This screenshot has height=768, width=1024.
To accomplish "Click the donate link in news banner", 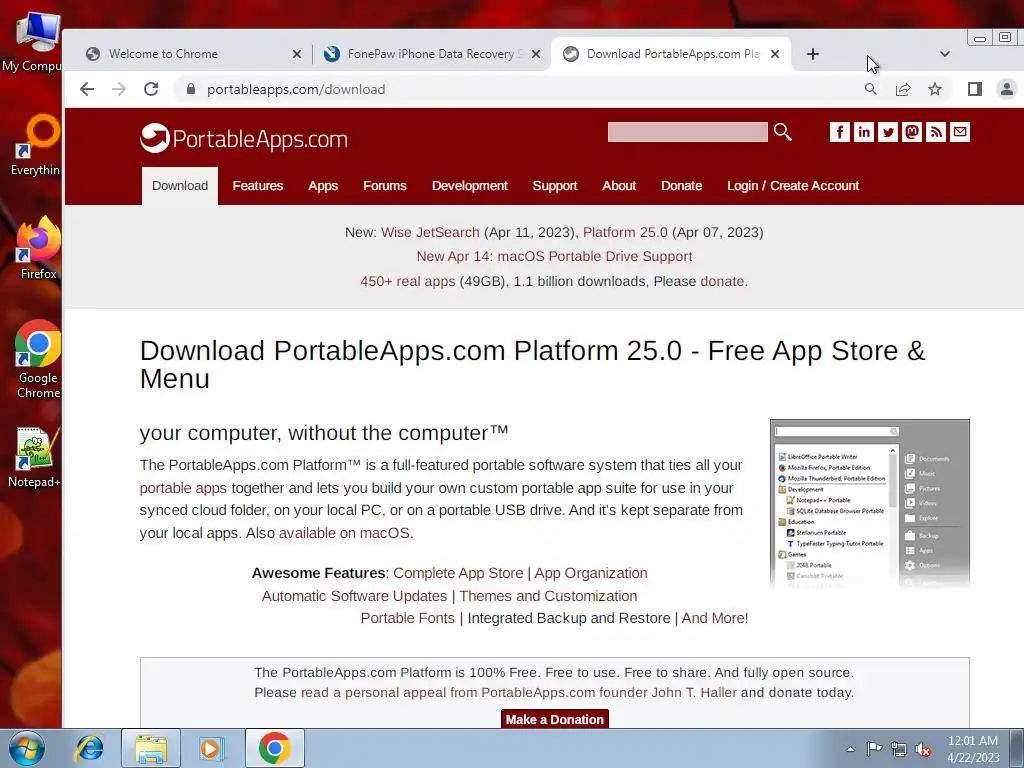I will coord(722,281).
